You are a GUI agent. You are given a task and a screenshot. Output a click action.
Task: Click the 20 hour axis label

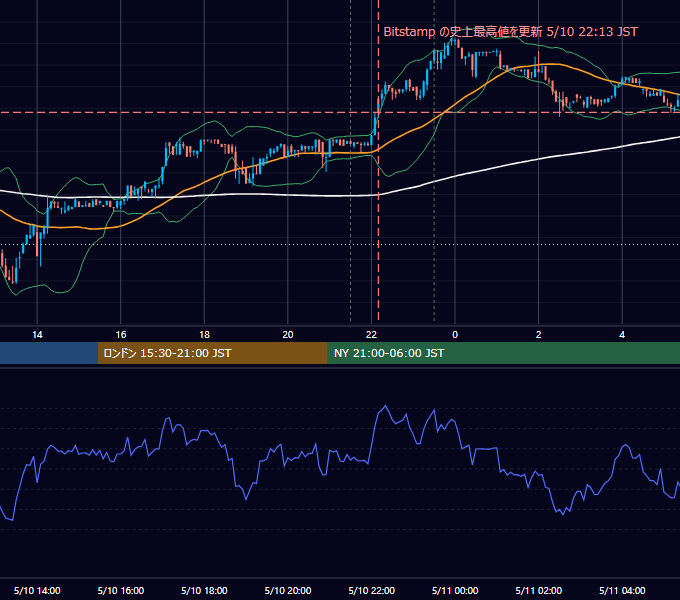click(x=288, y=335)
